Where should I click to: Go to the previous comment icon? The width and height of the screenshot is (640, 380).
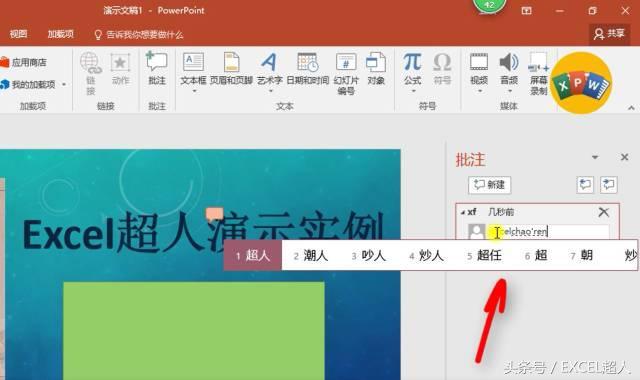coord(585,184)
